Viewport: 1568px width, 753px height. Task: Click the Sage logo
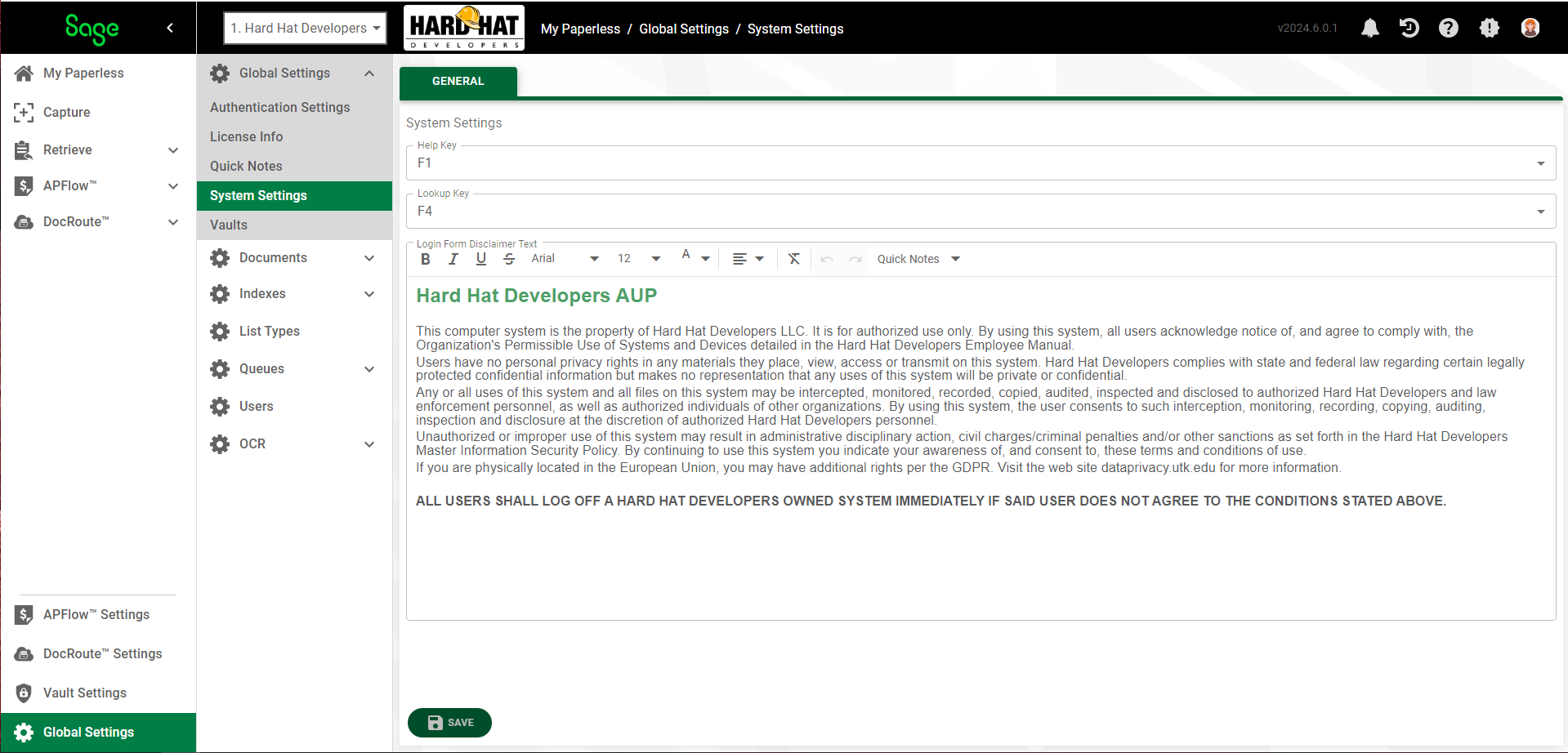pos(92,29)
